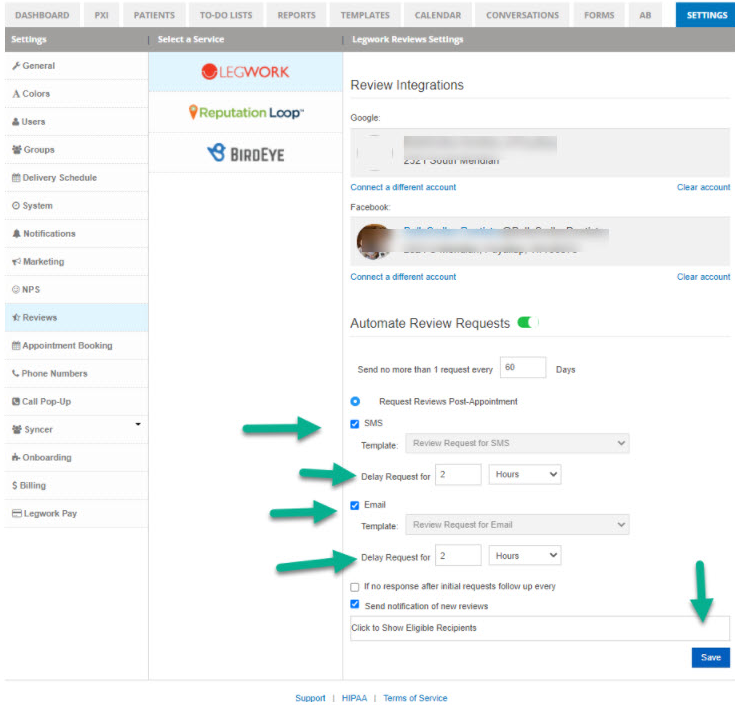Click the request frequency Days input field
The width and height of the screenshot is (735, 705).
523,369
